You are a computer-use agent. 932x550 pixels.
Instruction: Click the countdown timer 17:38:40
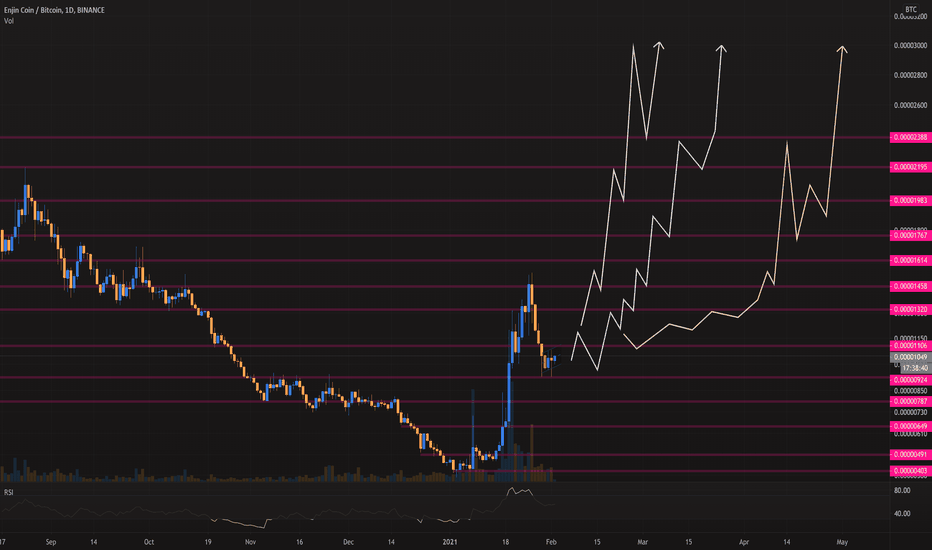click(x=915, y=368)
